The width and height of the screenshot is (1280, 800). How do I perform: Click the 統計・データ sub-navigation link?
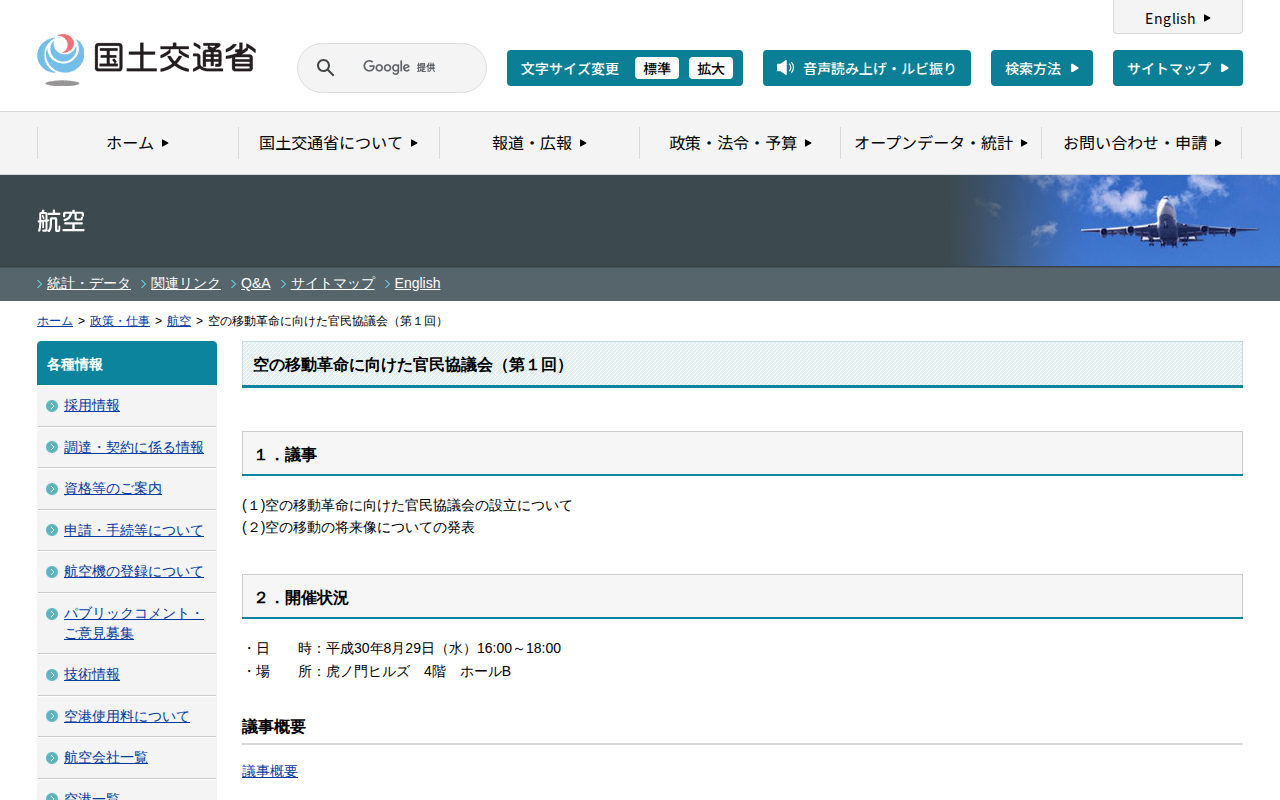89,283
